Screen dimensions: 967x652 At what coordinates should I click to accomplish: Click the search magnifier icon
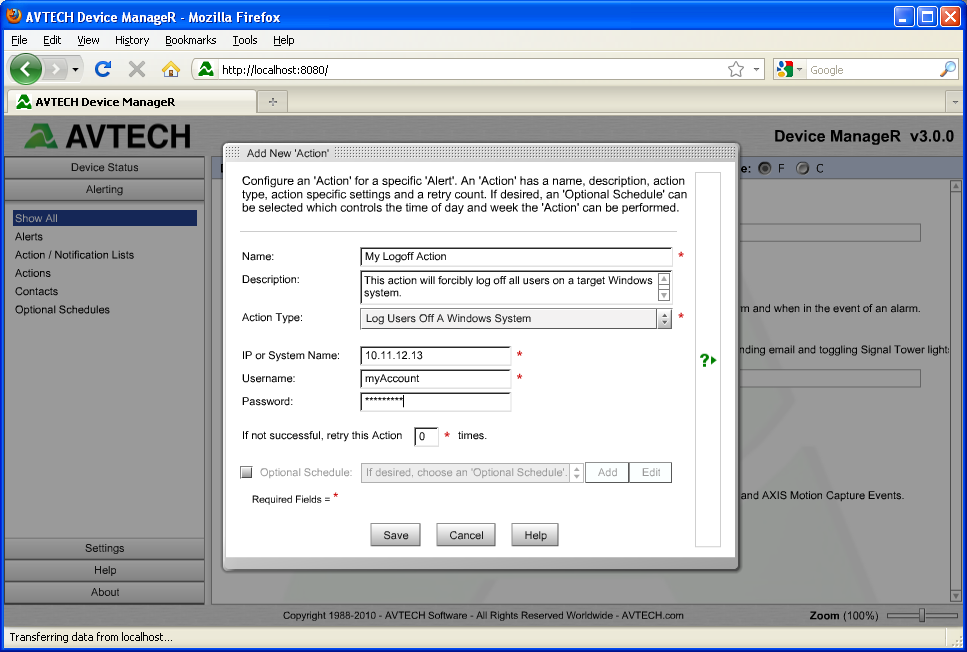point(947,69)
